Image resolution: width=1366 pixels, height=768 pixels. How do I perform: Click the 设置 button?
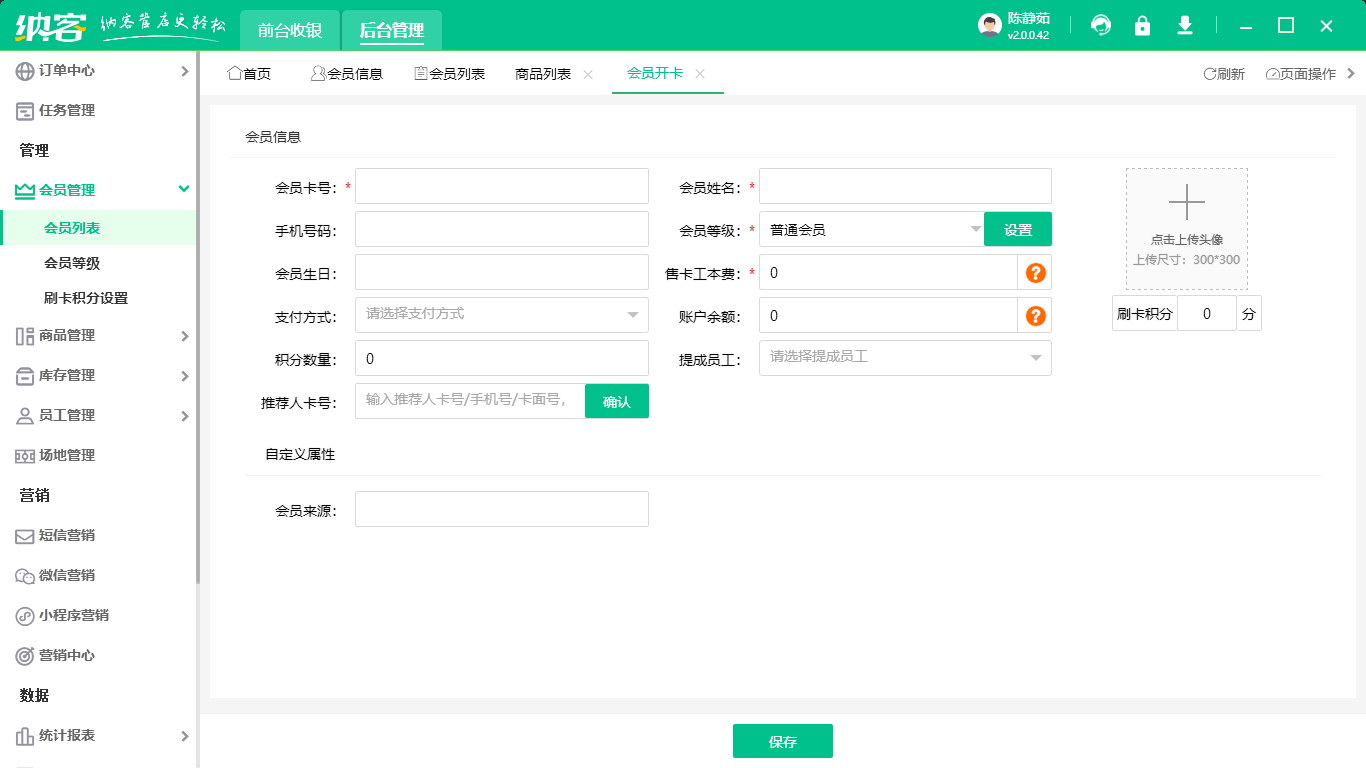[x=1018, y=229]
